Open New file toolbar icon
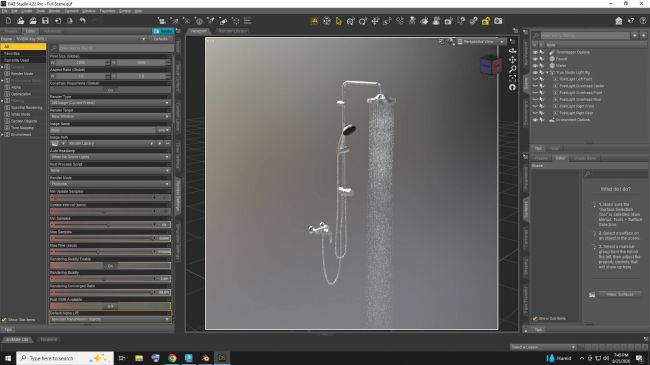Viewport: 650px width, 365px height. pos(8,21)
